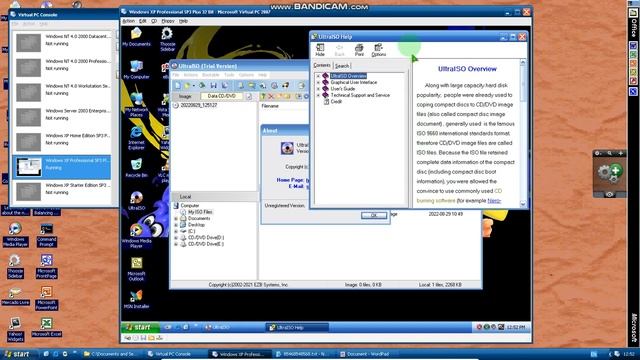Open the File menu in UltraISO
Viewport: 640px width, 360px height.
click(176, 75)
